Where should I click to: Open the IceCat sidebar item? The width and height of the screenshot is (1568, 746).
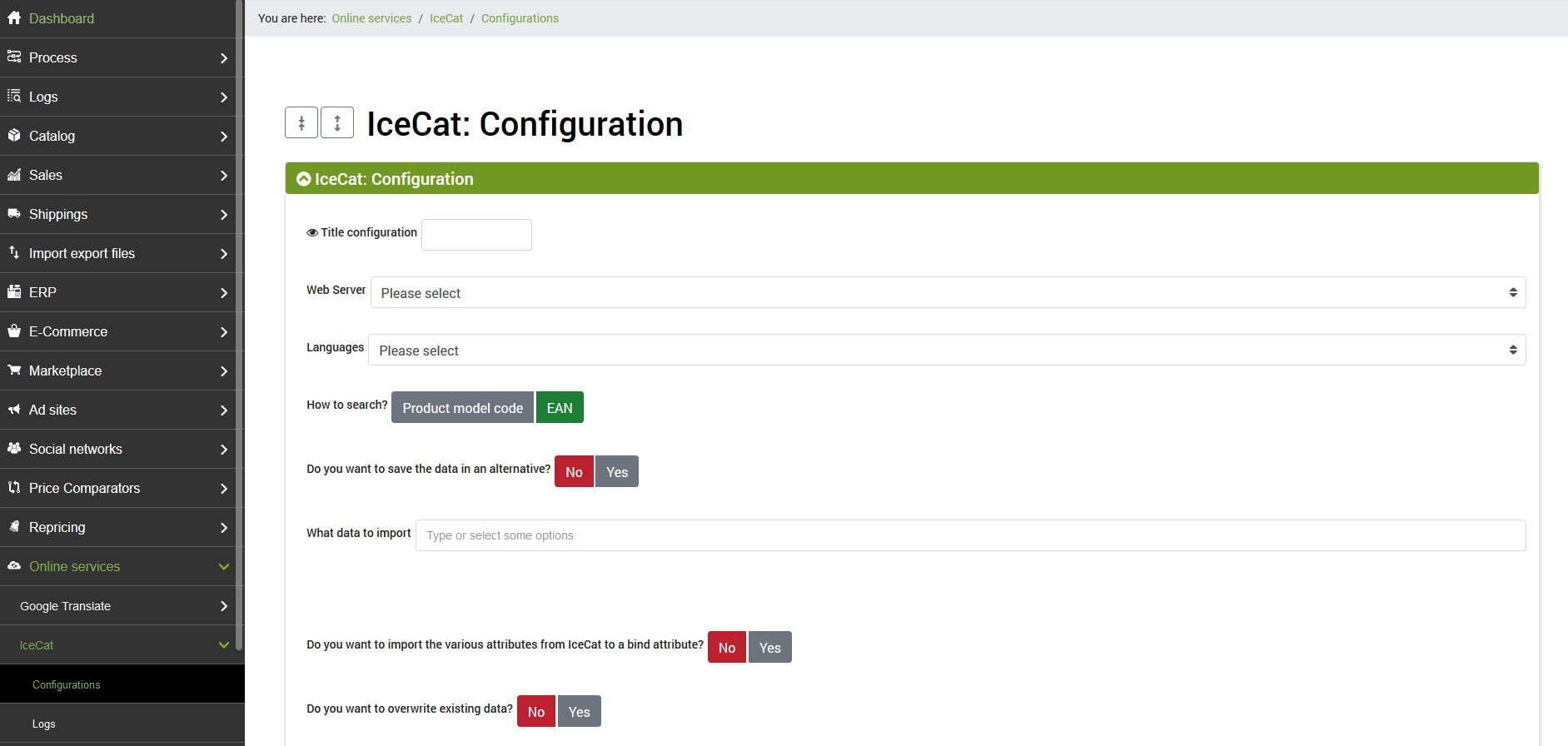click(x=117, y=645)
